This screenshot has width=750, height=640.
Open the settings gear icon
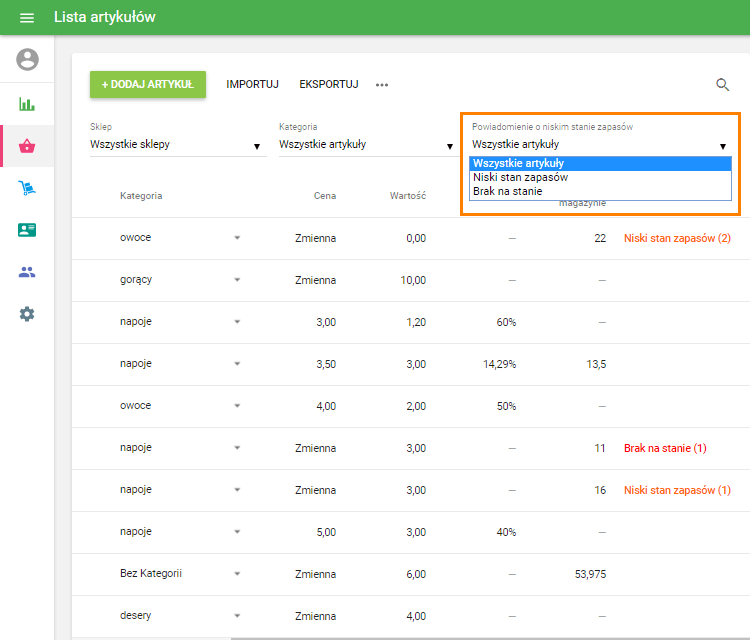pos(27,314)
